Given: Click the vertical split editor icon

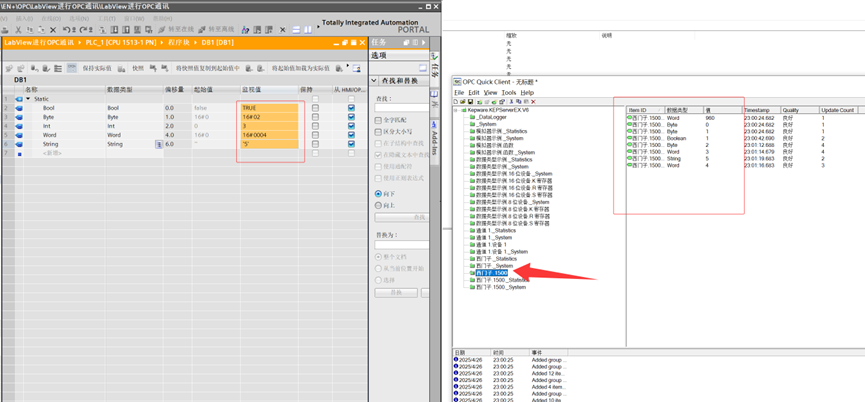Looking at the screenshot, I should (308, 30).
